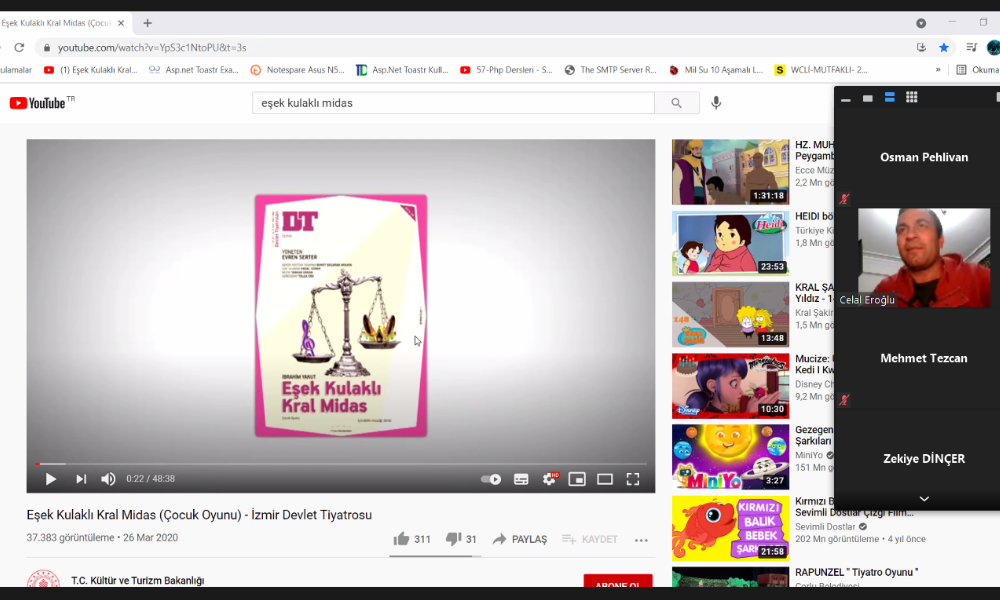Skip to the next video in player
Viewport: 1000px width, 600px height.
click(81, 479)
